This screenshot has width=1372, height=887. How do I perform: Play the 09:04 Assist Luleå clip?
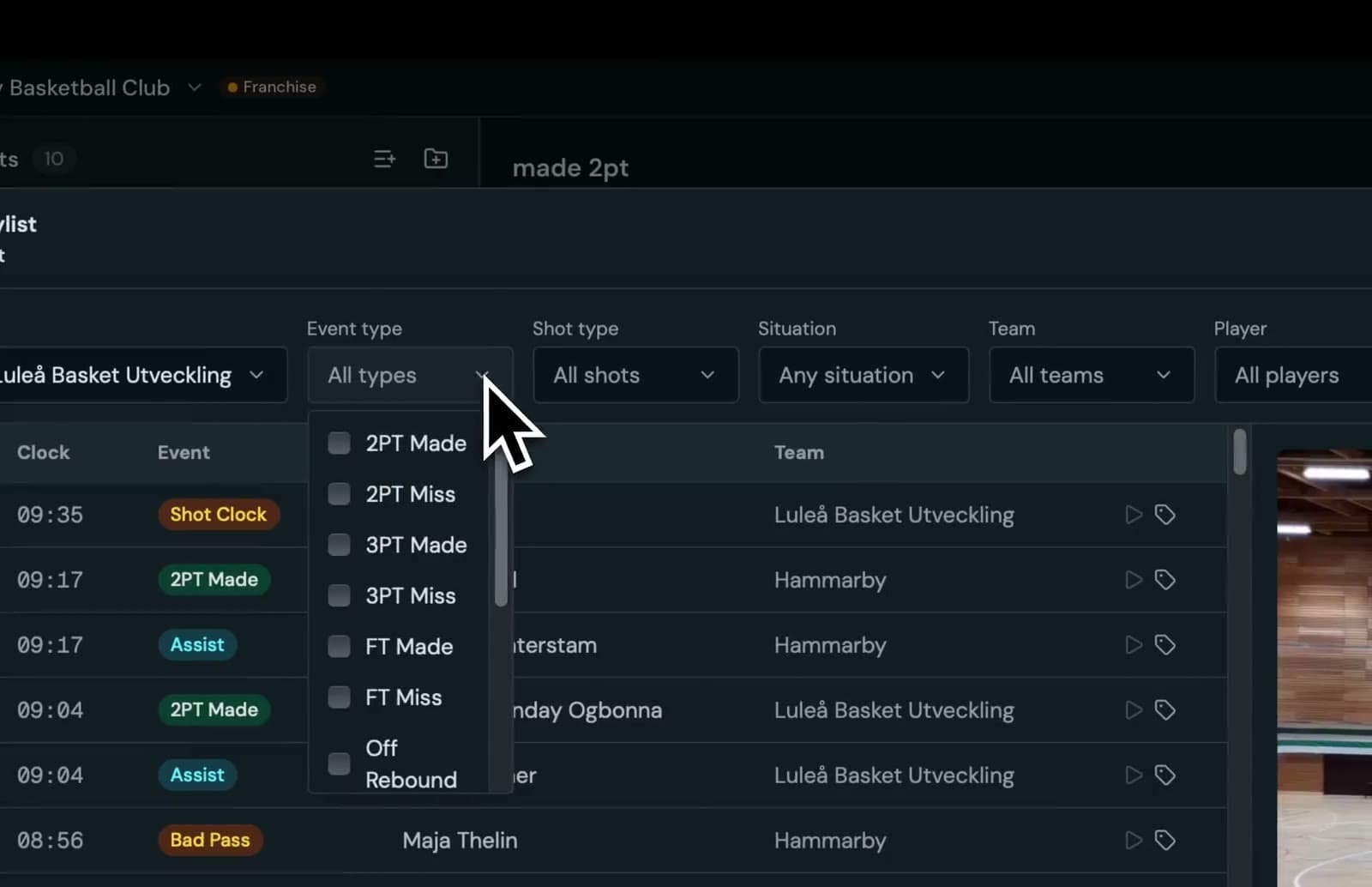tap(1134, 775)
